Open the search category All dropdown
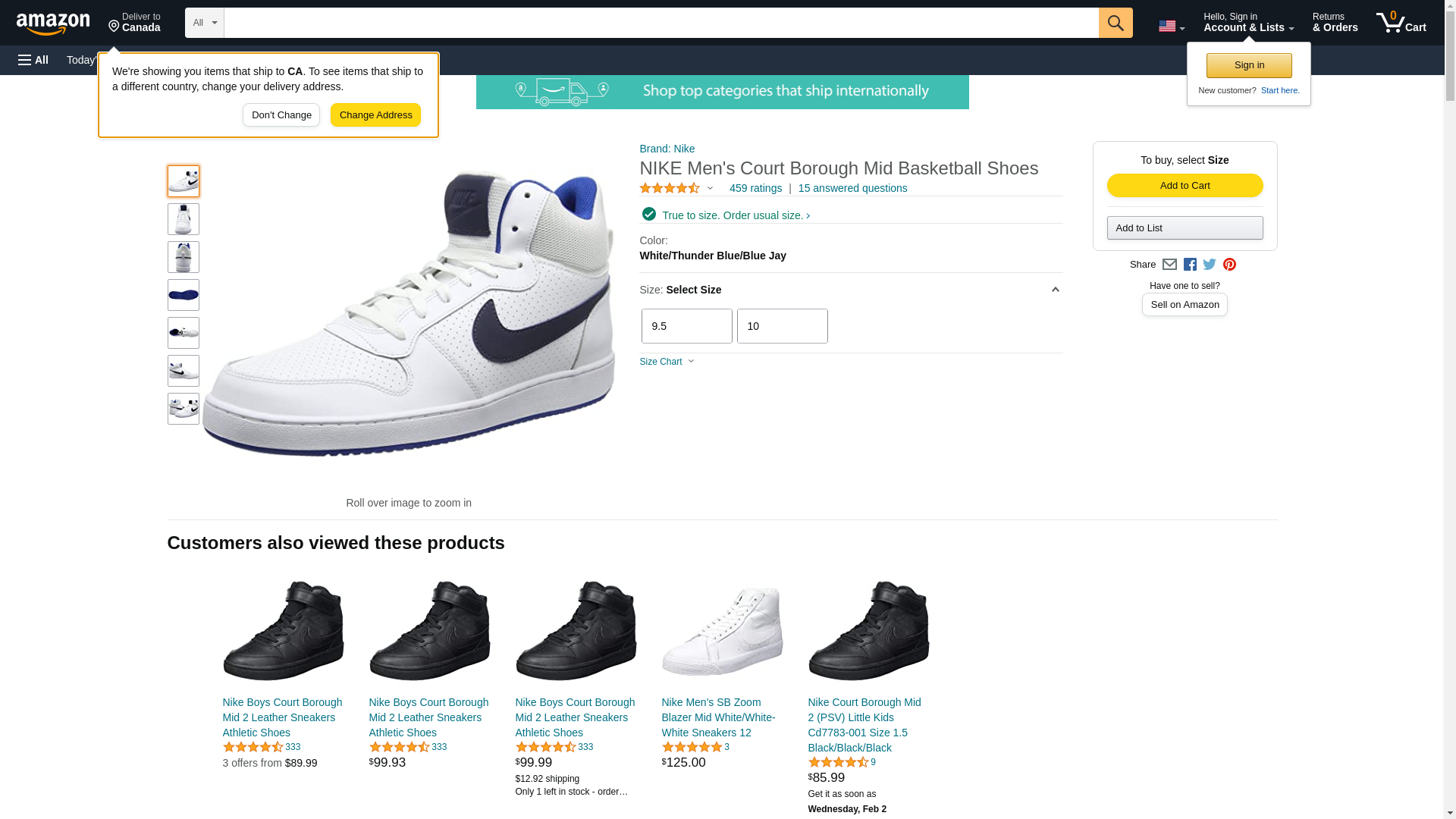Screen dimensions: 1456x819 [x=204, y=23]
